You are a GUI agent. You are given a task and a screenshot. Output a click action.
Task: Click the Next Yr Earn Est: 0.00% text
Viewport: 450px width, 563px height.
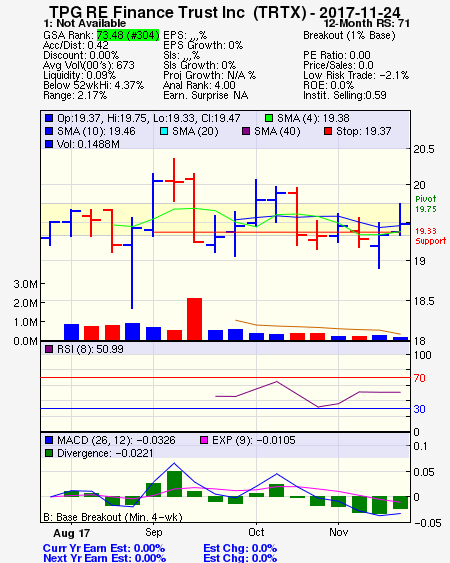(104, 558)
